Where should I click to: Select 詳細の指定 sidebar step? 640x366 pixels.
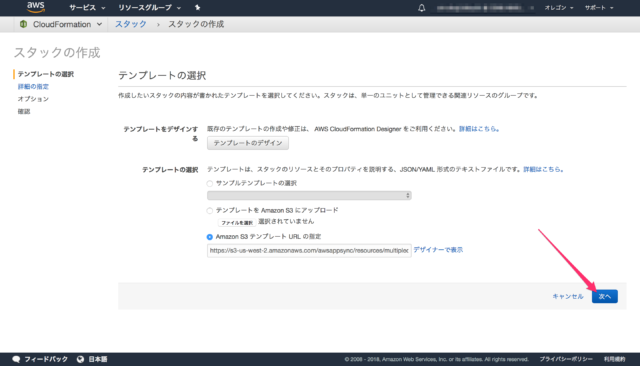pos(33,87)
